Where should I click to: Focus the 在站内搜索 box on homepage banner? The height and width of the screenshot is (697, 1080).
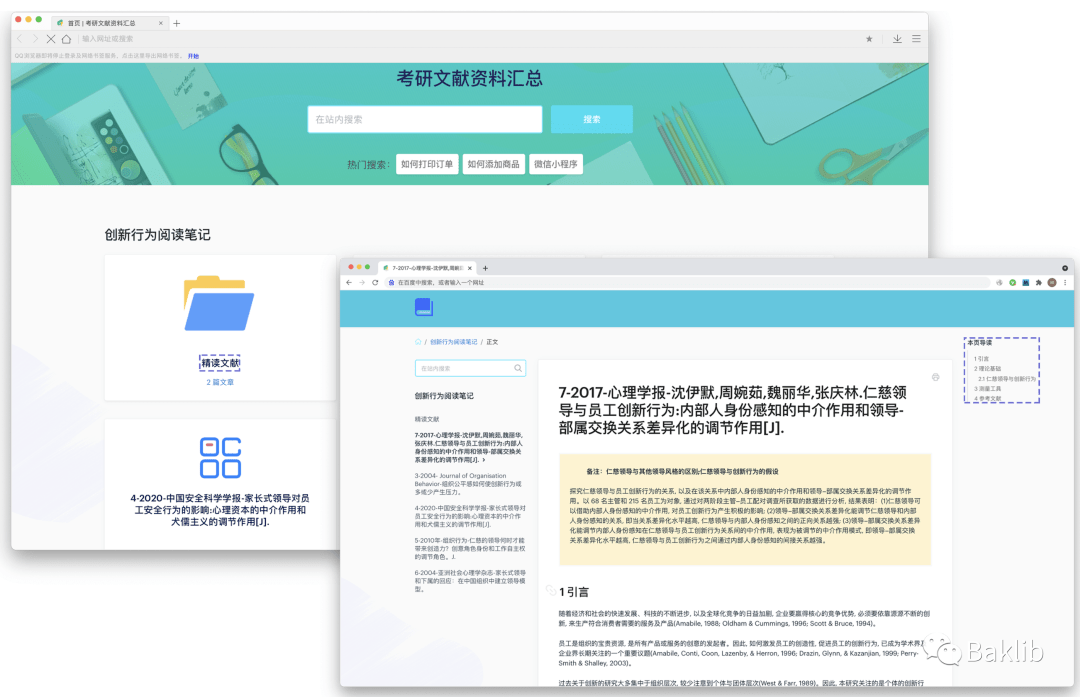click(x=425, y=119)
